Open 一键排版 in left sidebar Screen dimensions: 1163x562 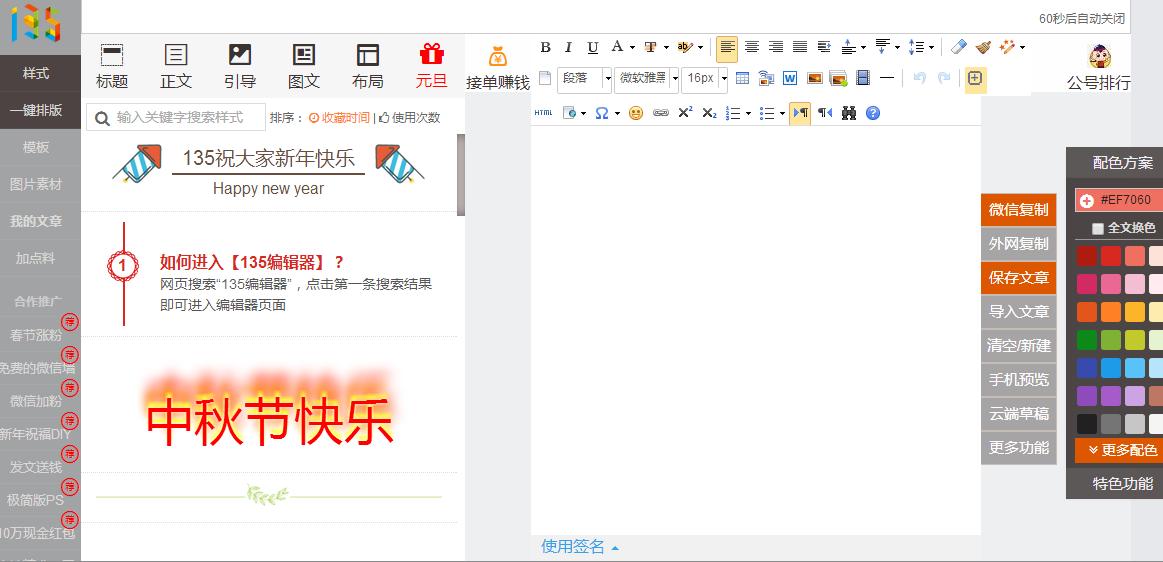click(x=36, y=110)
